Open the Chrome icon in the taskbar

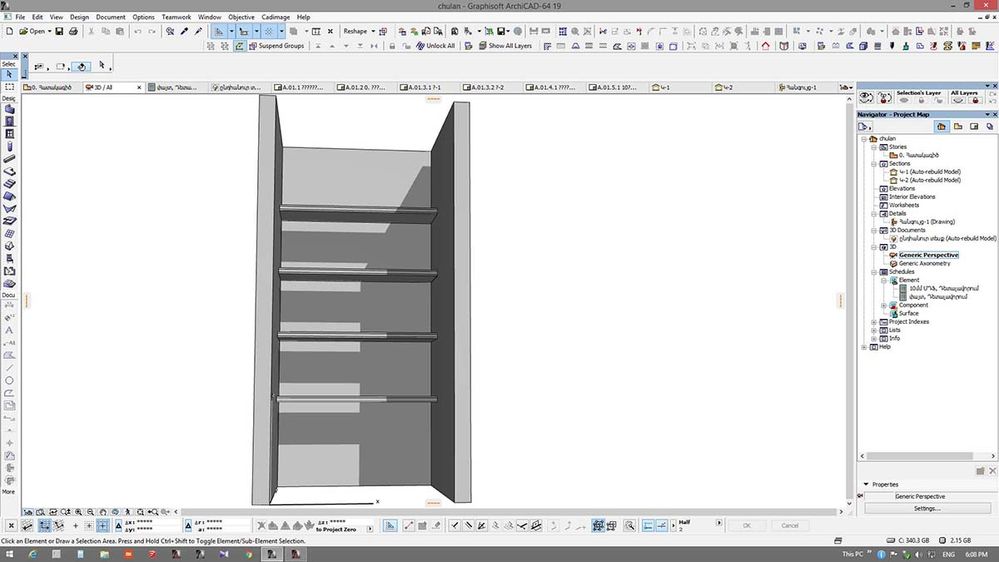click(x=248, y=554)
